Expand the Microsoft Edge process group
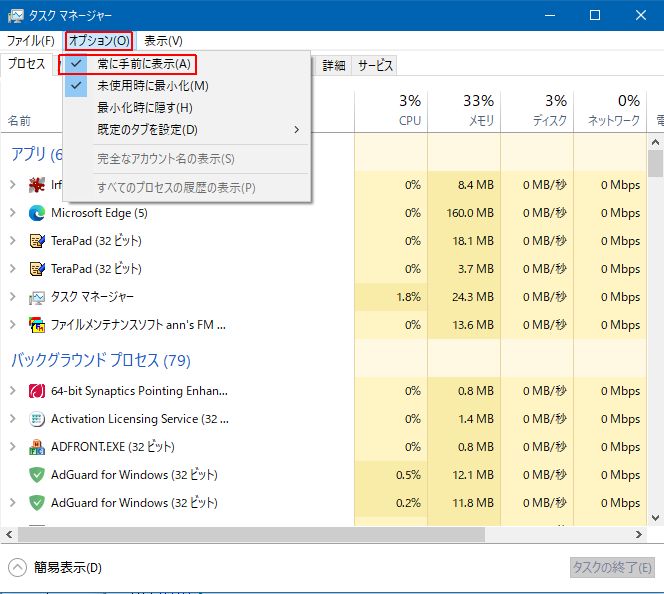Viewport: 664px width, 594px height. point(12,213)
